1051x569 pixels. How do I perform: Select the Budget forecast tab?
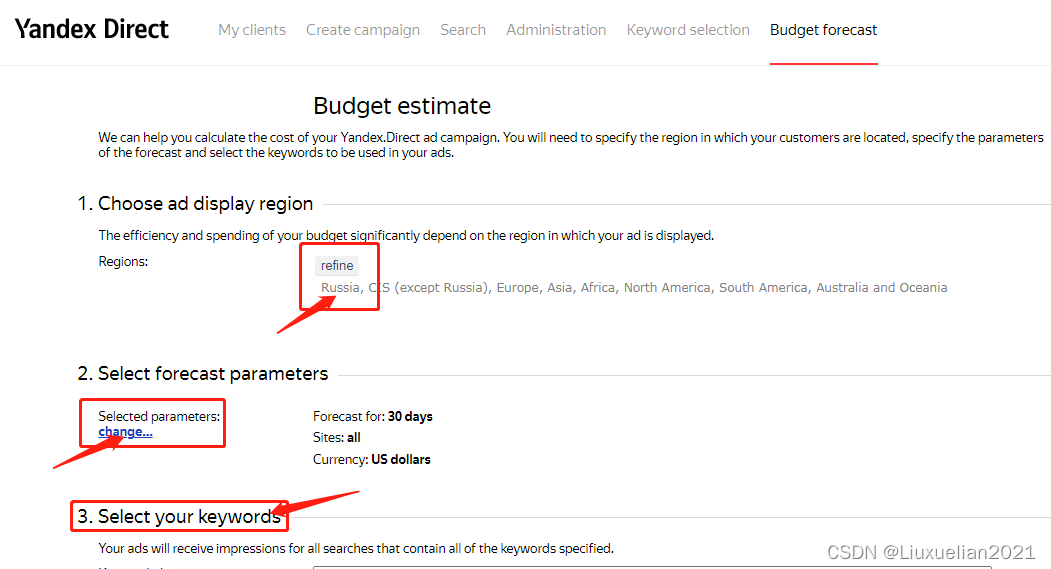[823, 30]
